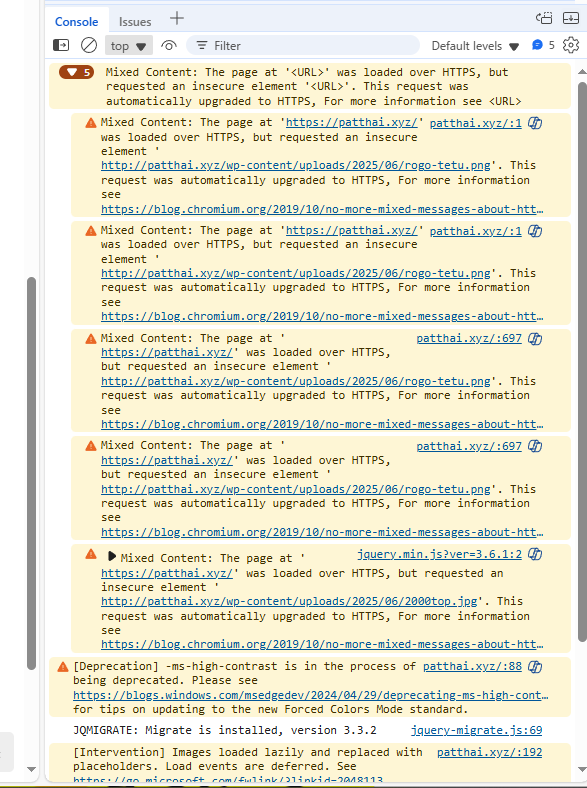587x788 pixels.
Task: Click Copilot explain icon beside second patthai.xyz/:1
Action: (x=535, y=231)
